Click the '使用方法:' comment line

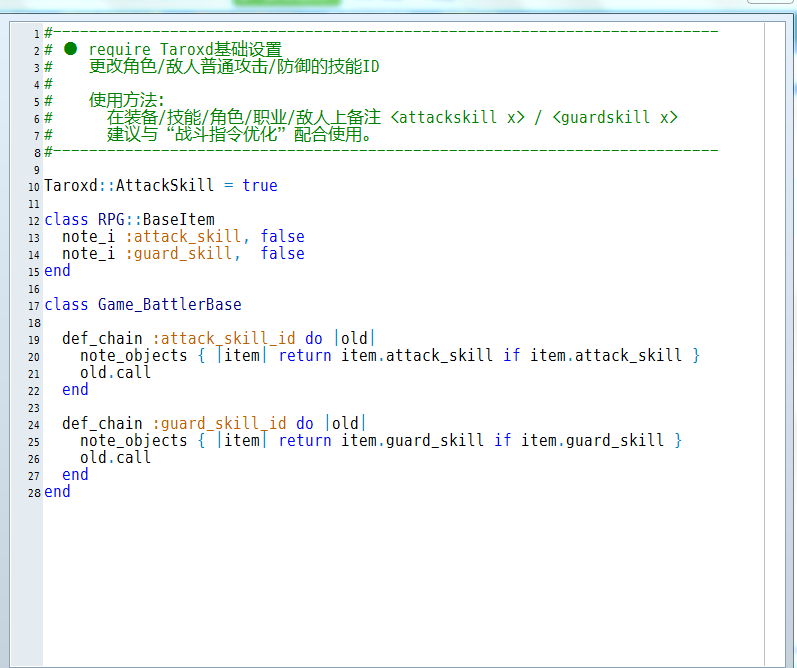click(127, 101)
